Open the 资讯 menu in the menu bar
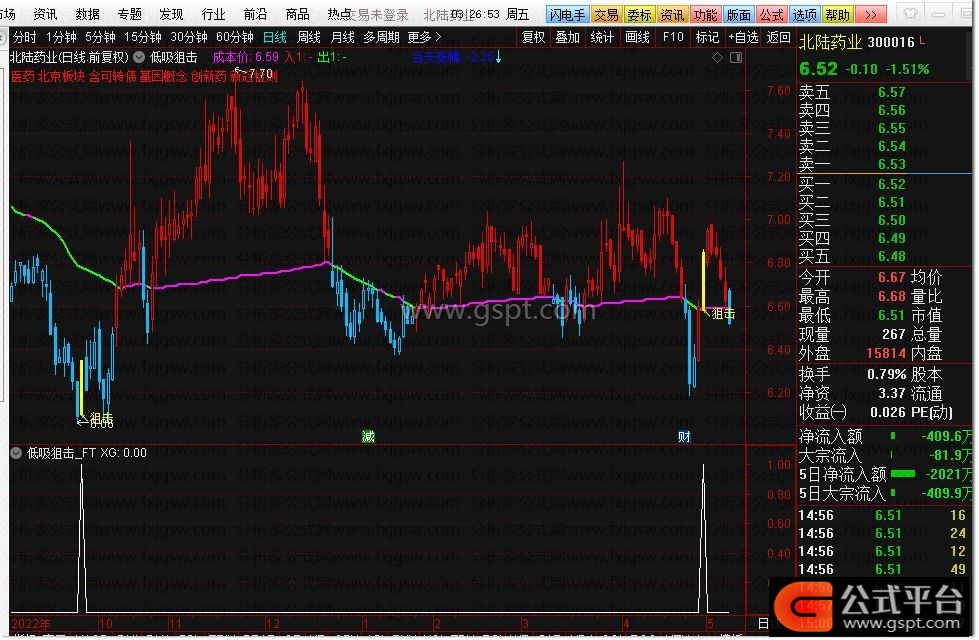Image resolution: width=979 pixels, height=640 pixels. tap(45, 14)
